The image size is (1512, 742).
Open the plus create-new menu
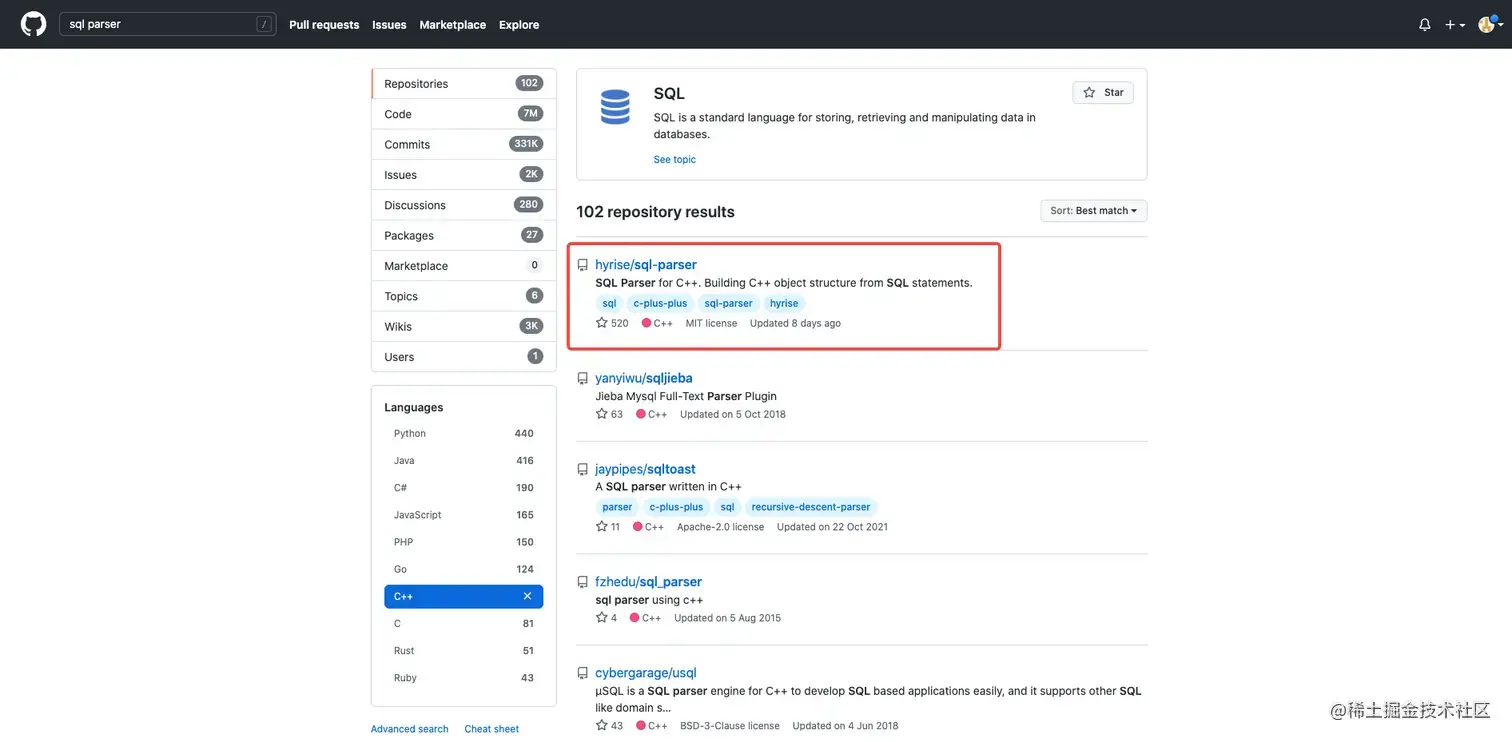coord(1455,25)
